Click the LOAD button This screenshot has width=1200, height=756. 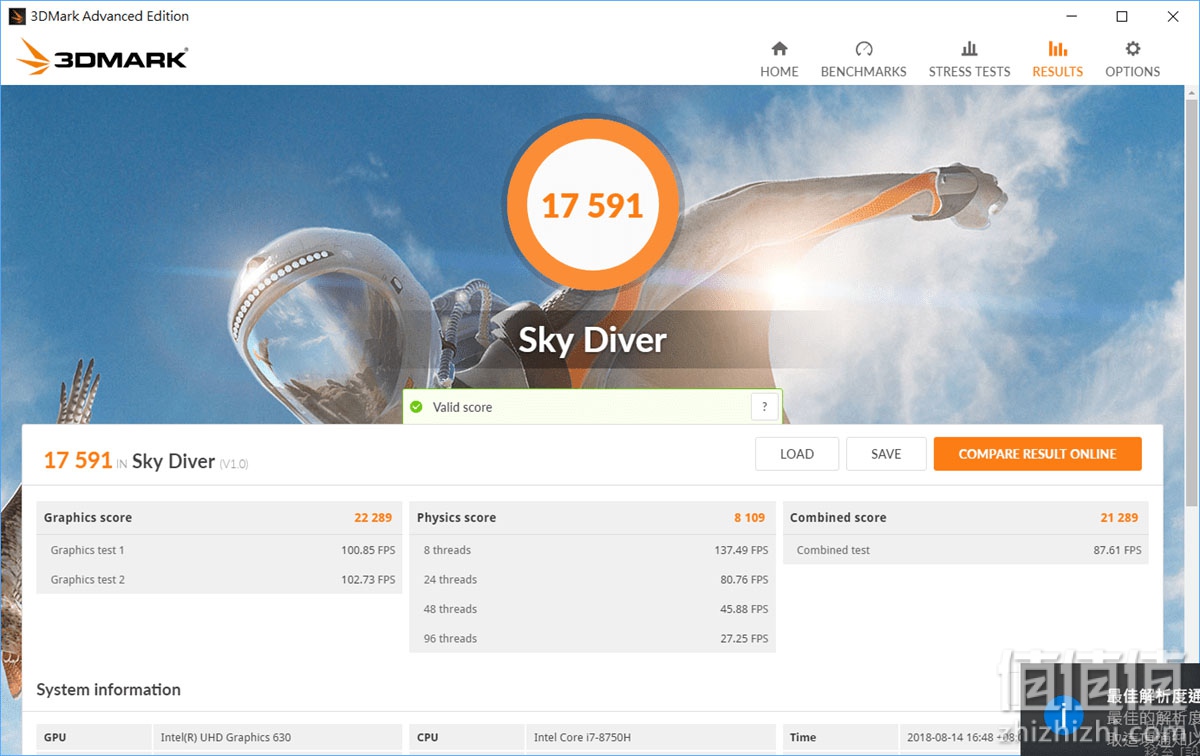[797, 454]
